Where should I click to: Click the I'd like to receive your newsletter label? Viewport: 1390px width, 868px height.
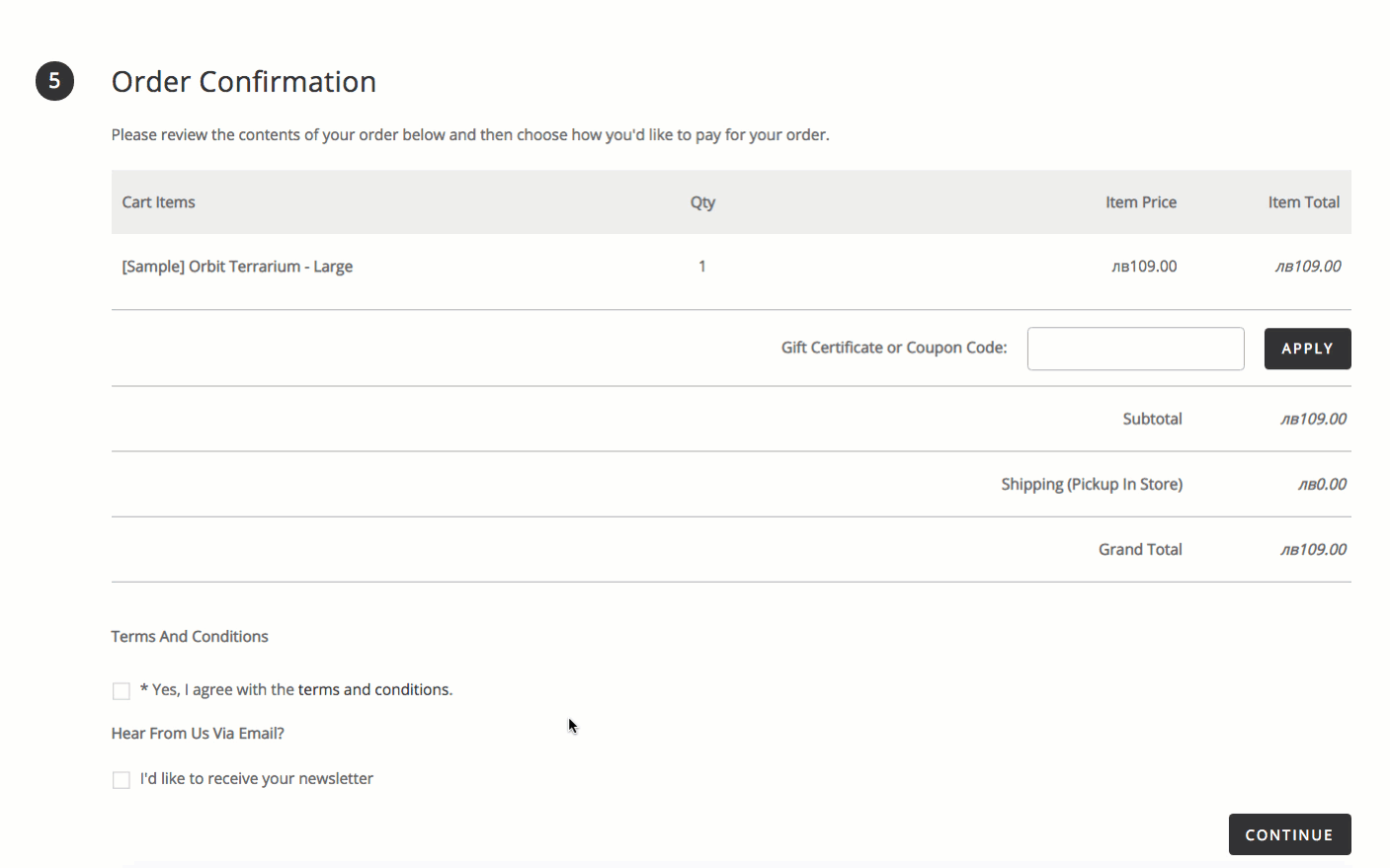click(257, 778)
